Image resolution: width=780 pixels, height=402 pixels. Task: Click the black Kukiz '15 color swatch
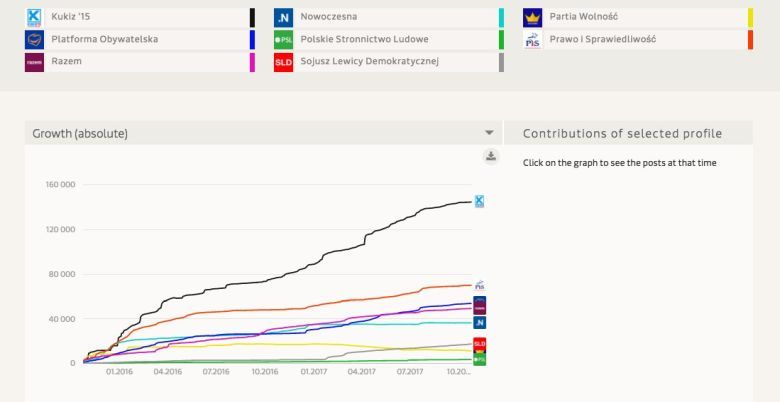click(x=252, y=17)
